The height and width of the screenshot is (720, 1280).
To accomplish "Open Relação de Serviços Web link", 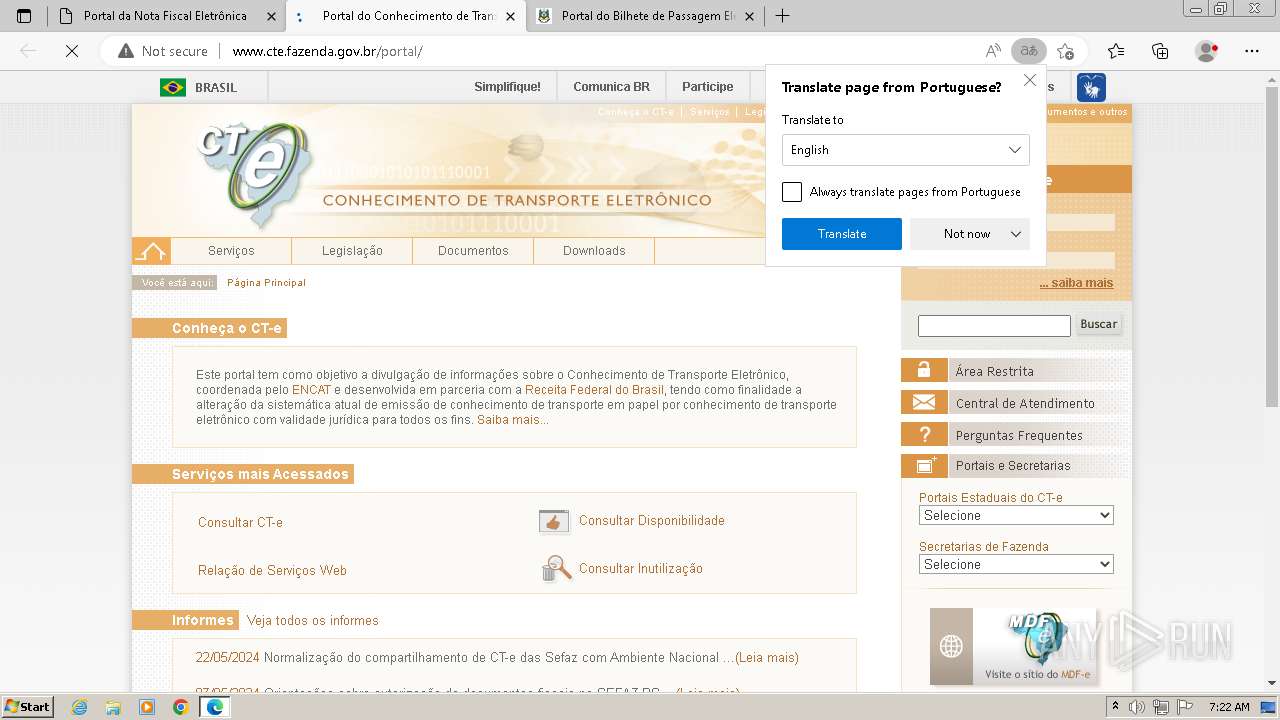I will click(x=272, y=570).
